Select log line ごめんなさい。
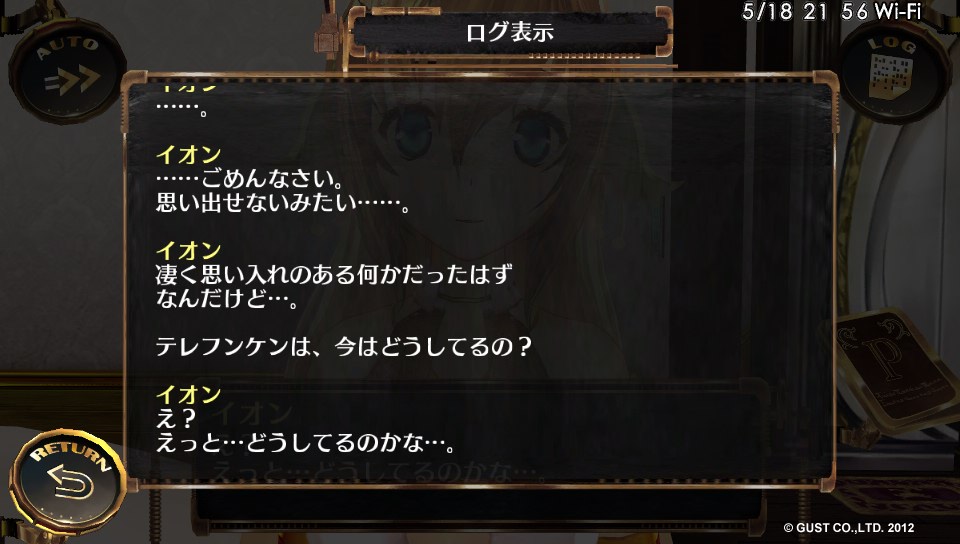Image resolution: width=960 pixels, height=544 pixels. pyautogui.click(x=250, y=178)
